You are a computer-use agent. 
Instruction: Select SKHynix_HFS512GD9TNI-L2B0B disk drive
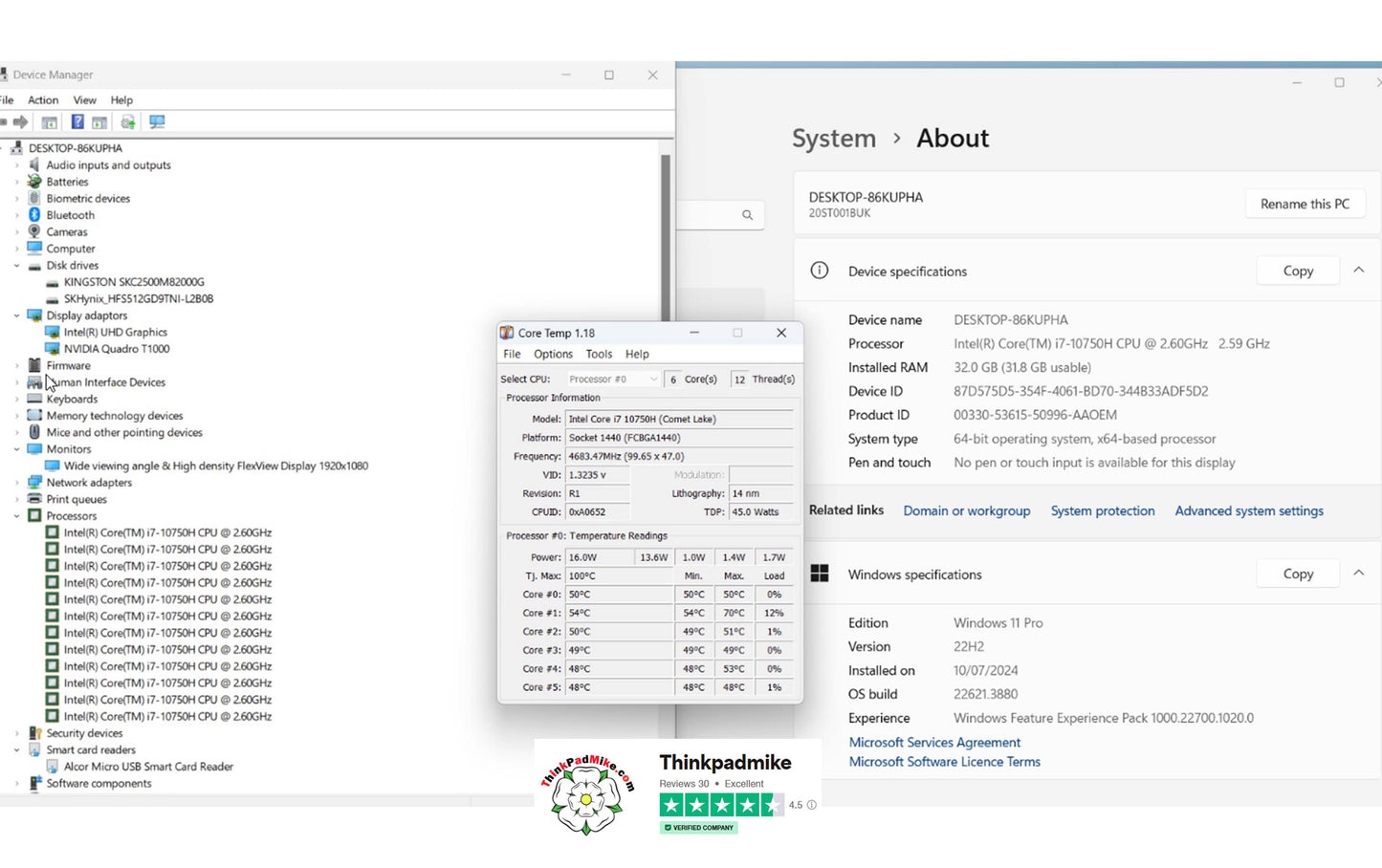point(139,299)
